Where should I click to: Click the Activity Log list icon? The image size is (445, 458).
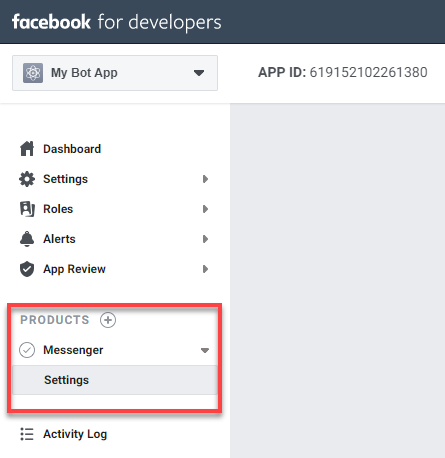[27, 434]
